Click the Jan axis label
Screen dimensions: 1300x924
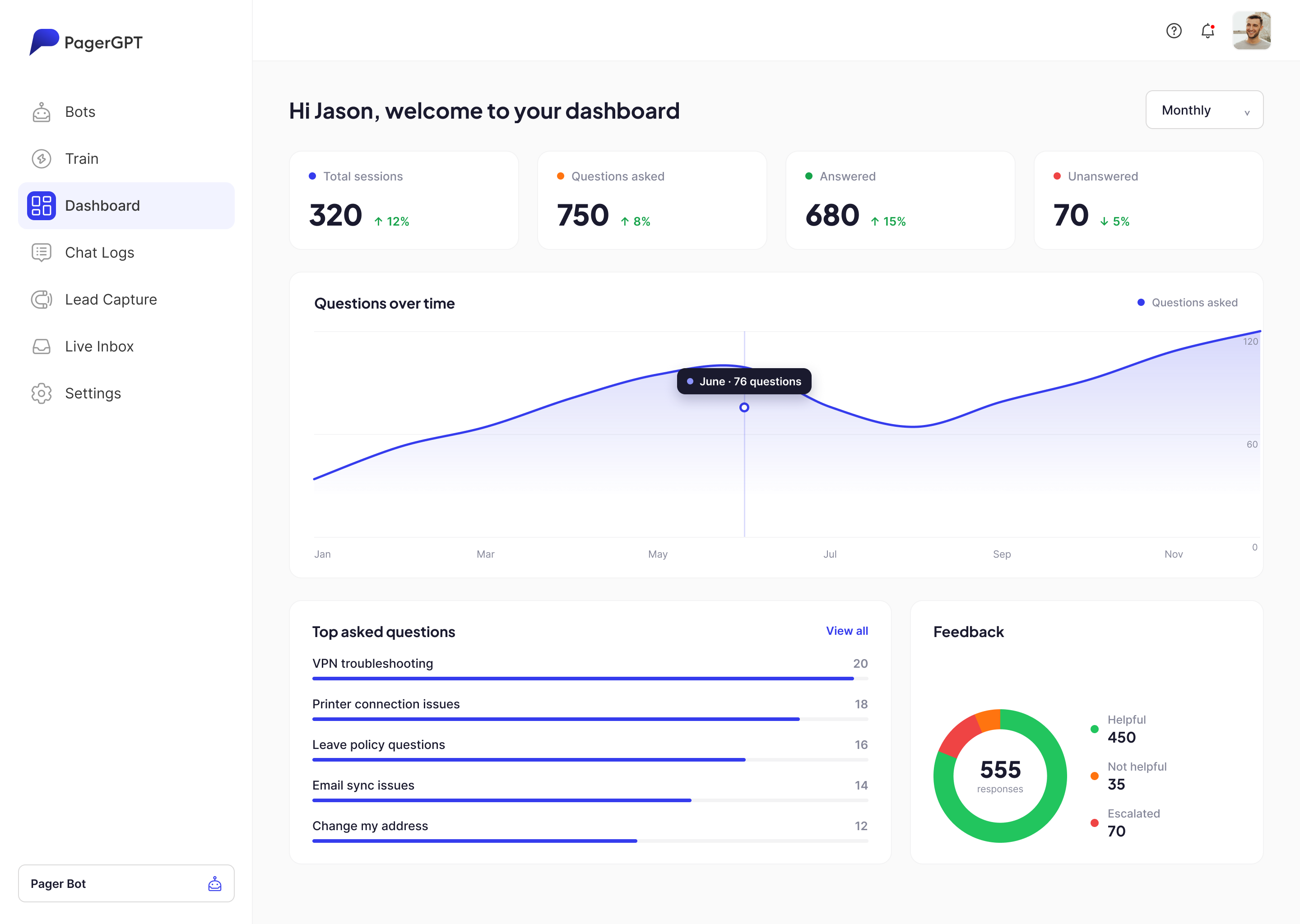[323, 554]
